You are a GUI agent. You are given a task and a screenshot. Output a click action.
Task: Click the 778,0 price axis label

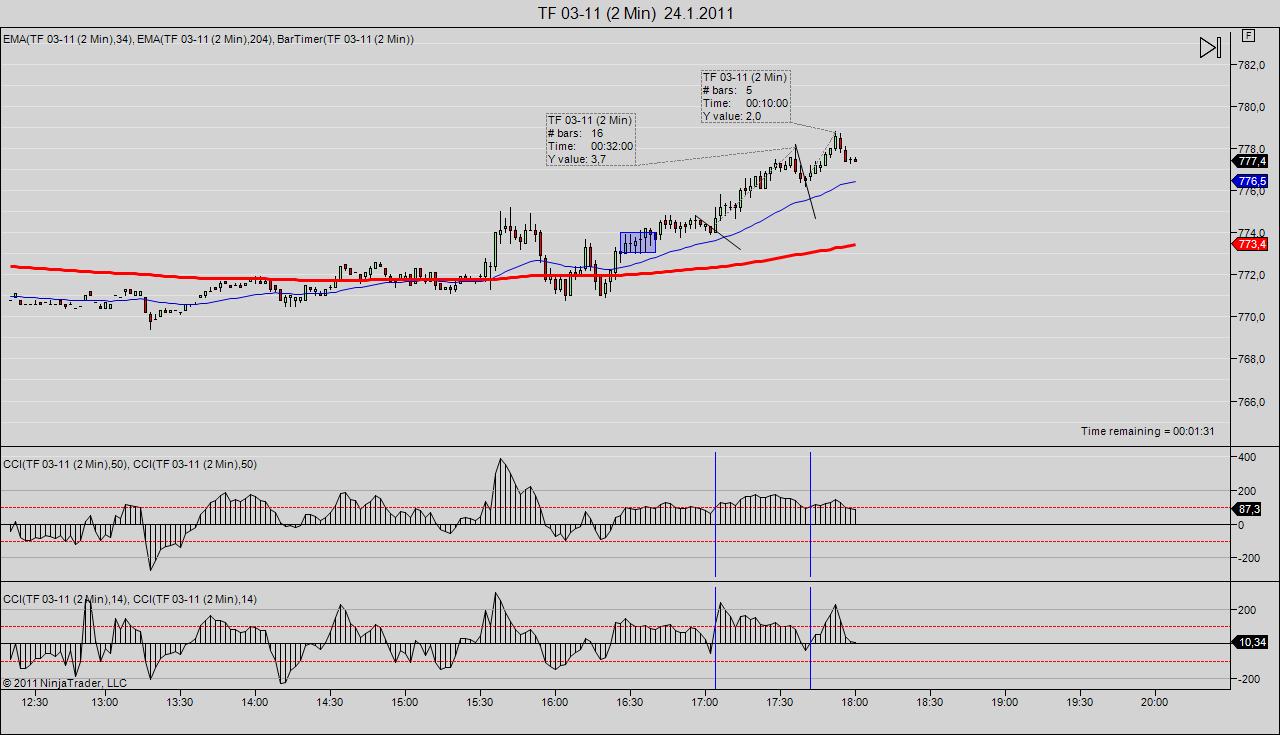tap(1252, 149)
